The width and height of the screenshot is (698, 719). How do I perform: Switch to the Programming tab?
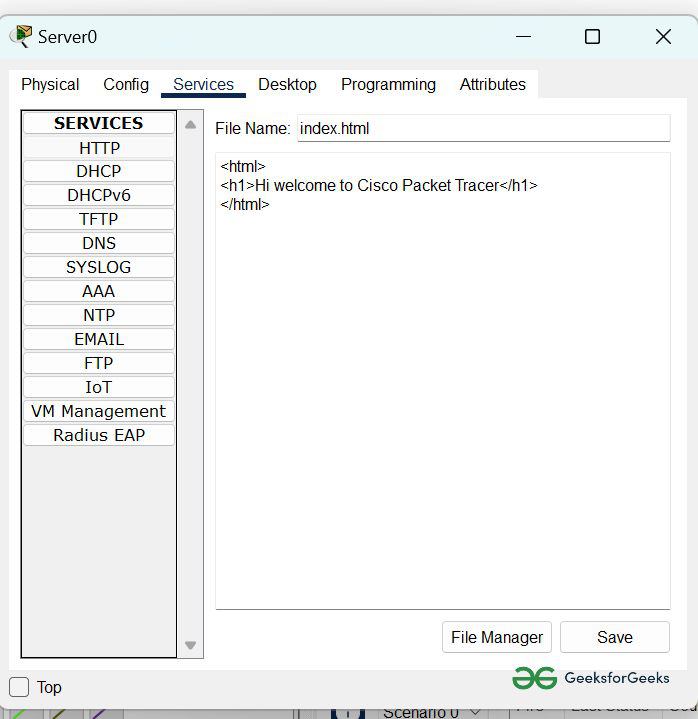point(388,84)
